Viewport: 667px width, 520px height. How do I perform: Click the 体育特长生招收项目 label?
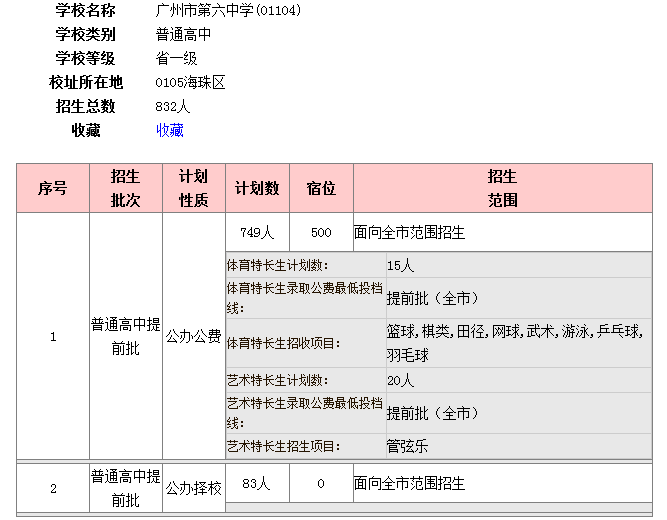284,343
